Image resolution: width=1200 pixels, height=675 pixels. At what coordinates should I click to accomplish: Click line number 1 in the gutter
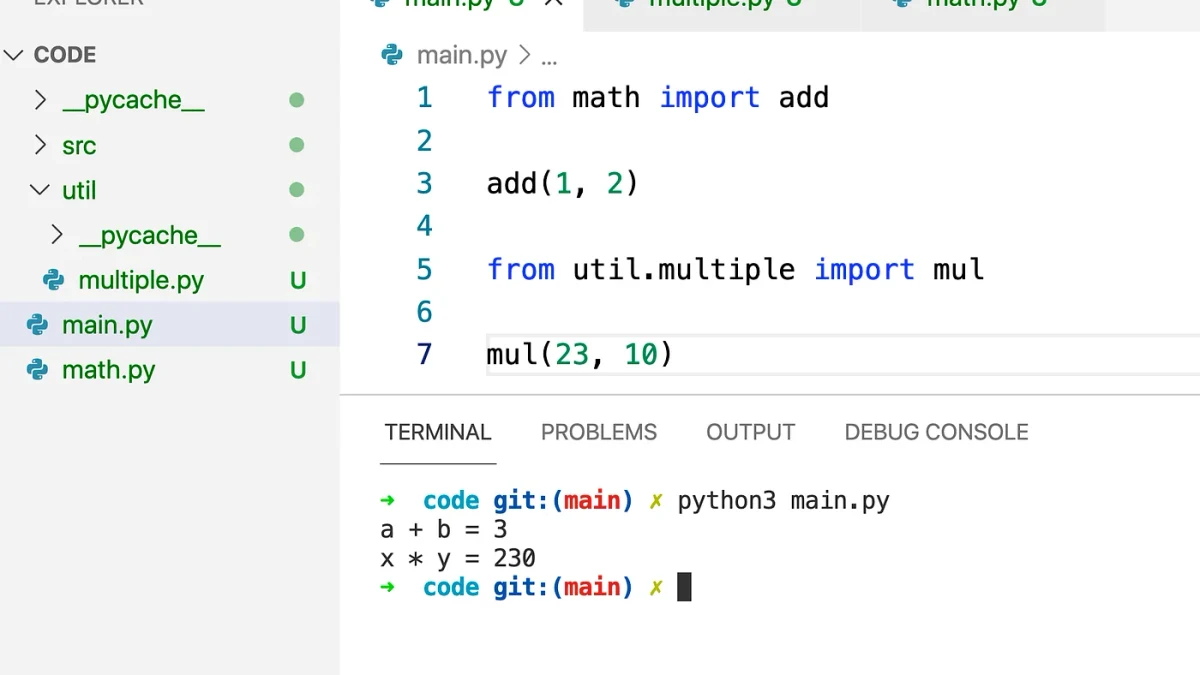point(425,97)
